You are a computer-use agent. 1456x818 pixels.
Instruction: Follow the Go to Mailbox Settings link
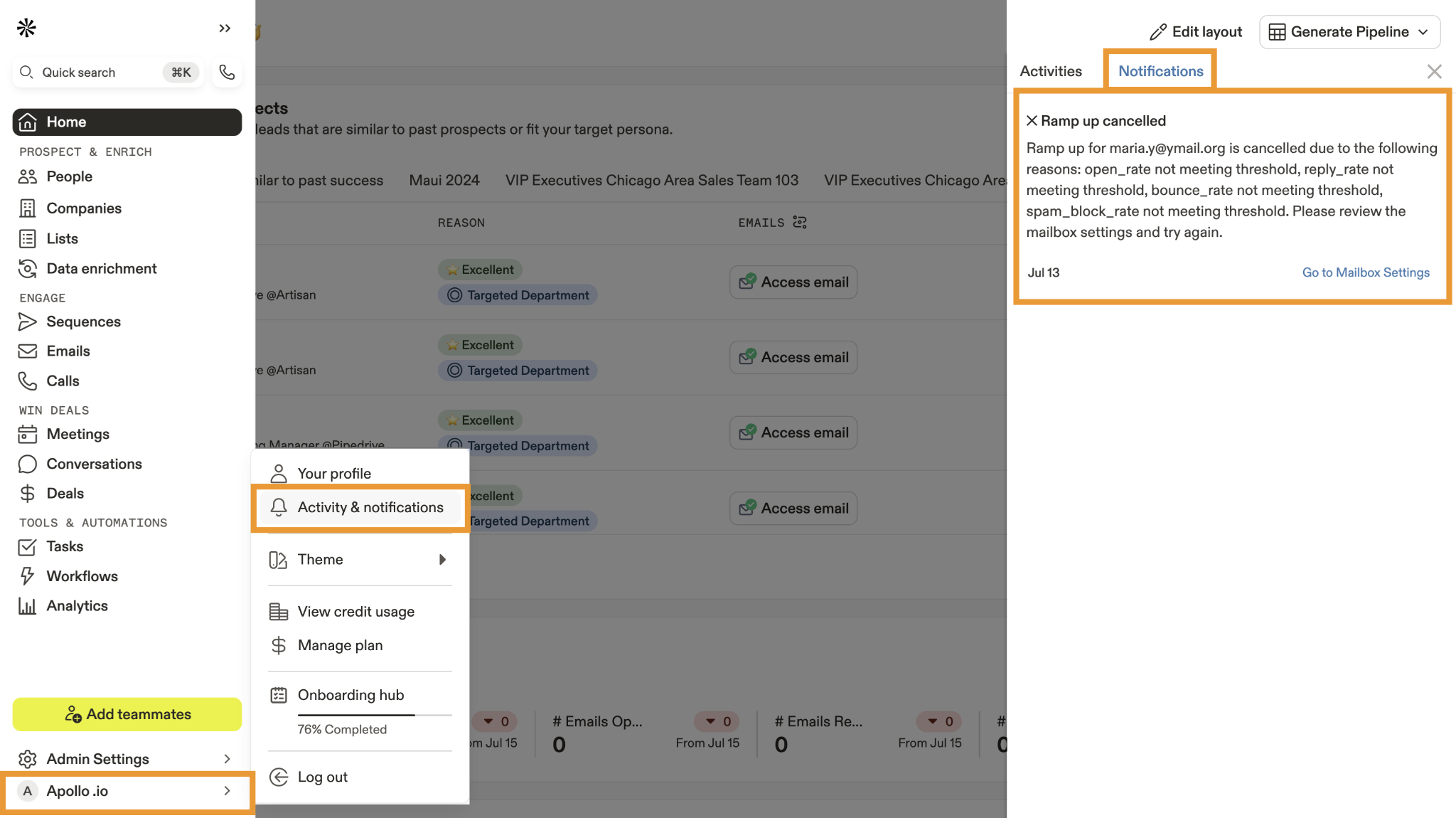pos(1365,272)
